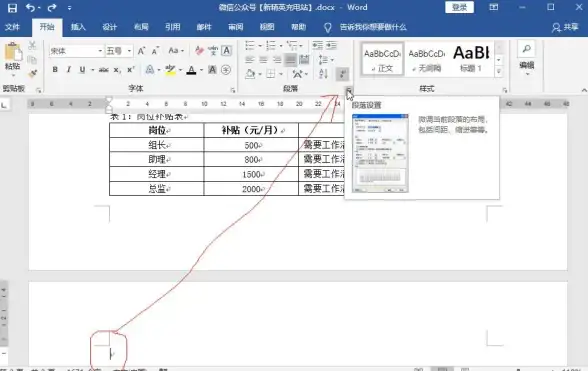Open the customize quick access toolbar menu

(69, 8)
